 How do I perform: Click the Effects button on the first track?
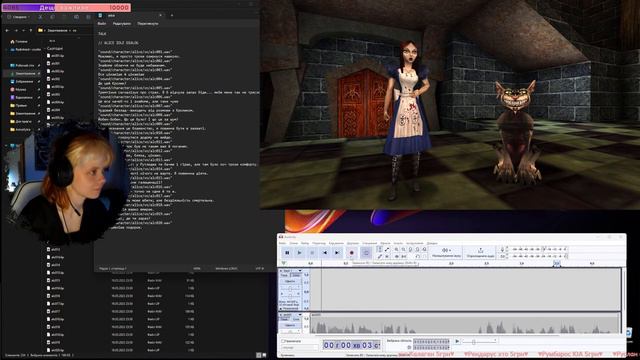pyautogui.click(x=290, y=281)
